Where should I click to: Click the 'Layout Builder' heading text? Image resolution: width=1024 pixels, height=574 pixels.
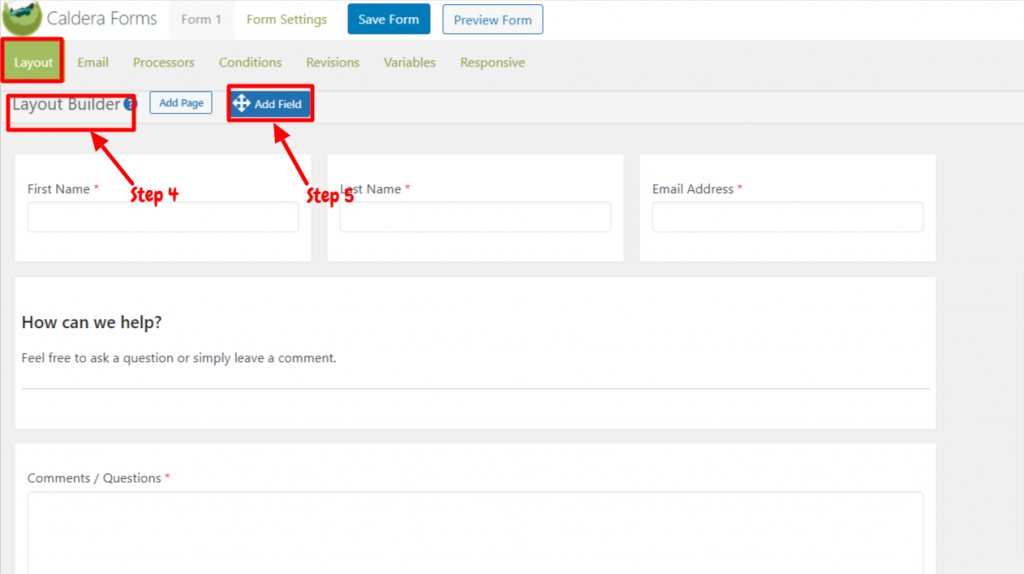(x=66, y=104)
